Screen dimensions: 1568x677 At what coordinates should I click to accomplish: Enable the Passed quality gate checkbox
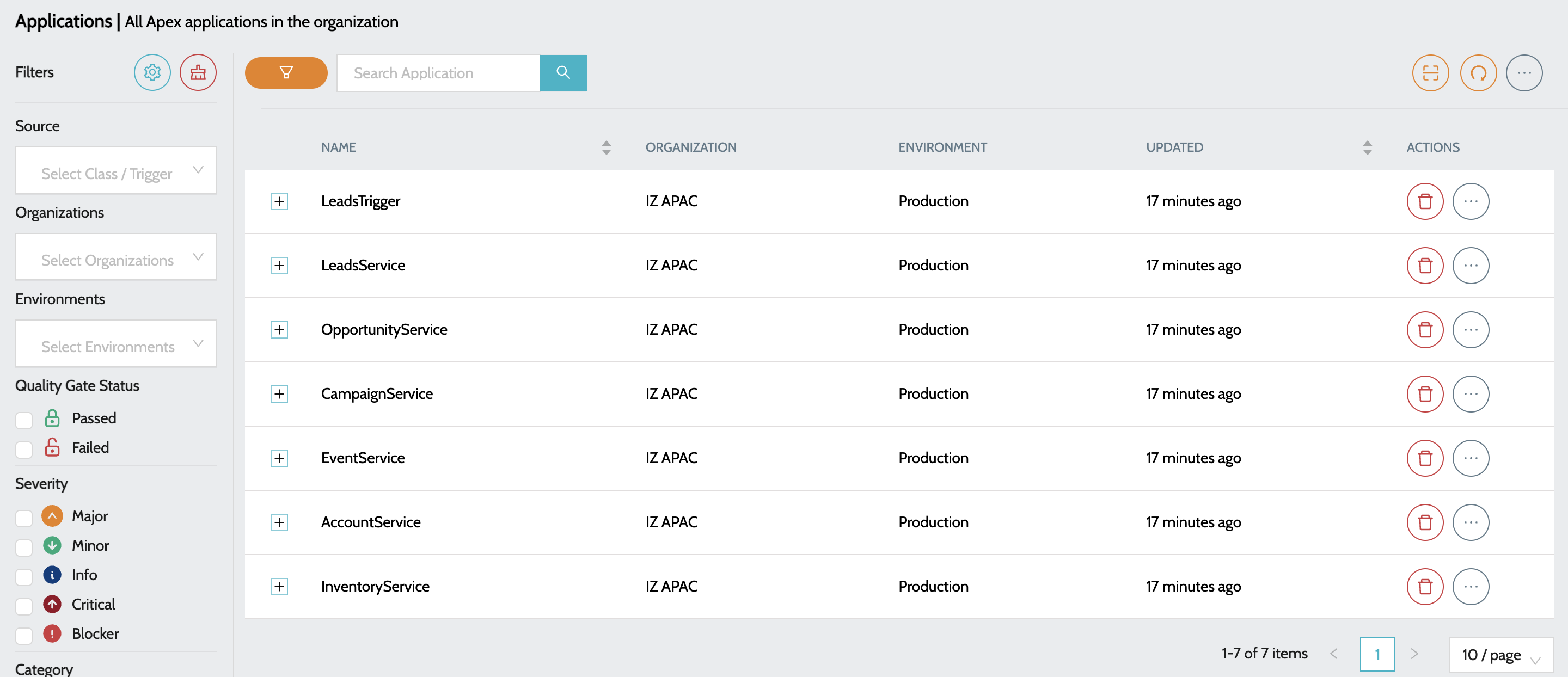[24, 420]
